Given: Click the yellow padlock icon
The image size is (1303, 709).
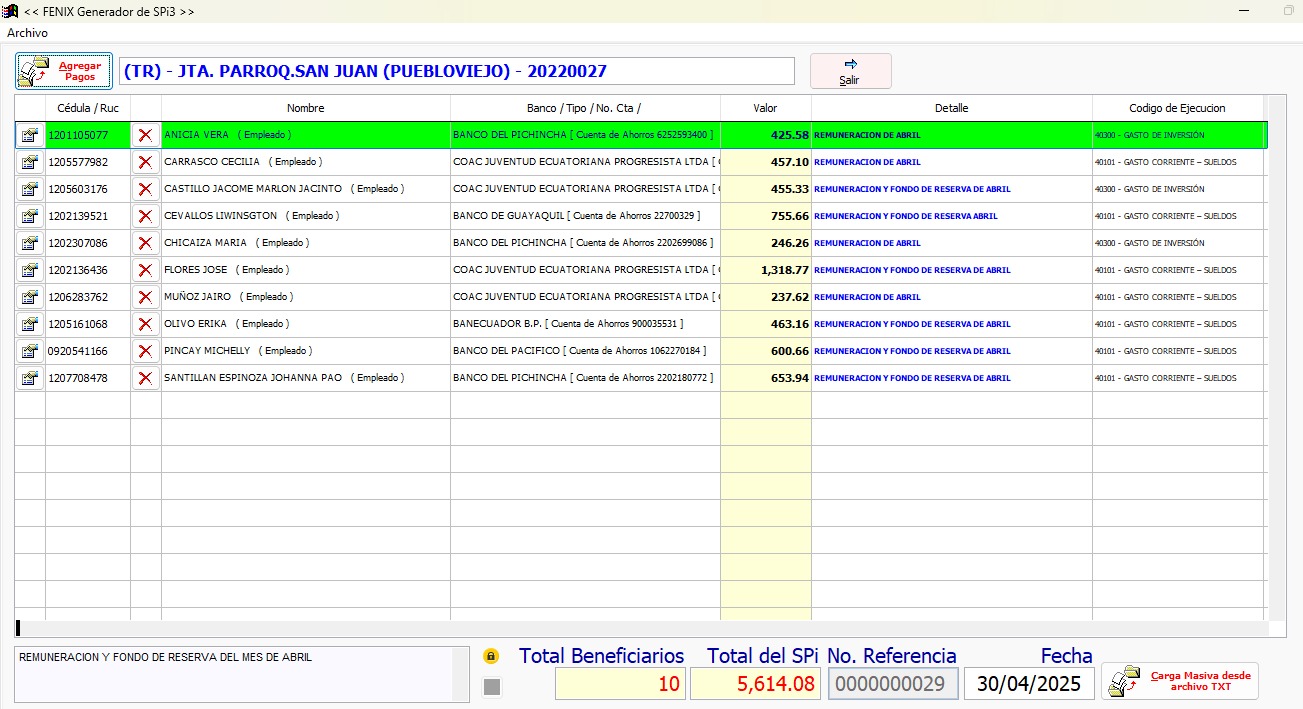Looking at the screenshot, I should pyautogui.click(x=491, y=657).
